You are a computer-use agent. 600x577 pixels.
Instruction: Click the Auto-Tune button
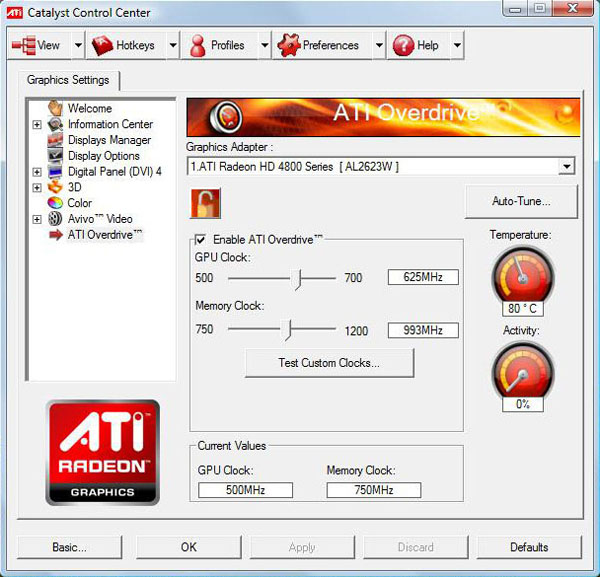[521, 201]
